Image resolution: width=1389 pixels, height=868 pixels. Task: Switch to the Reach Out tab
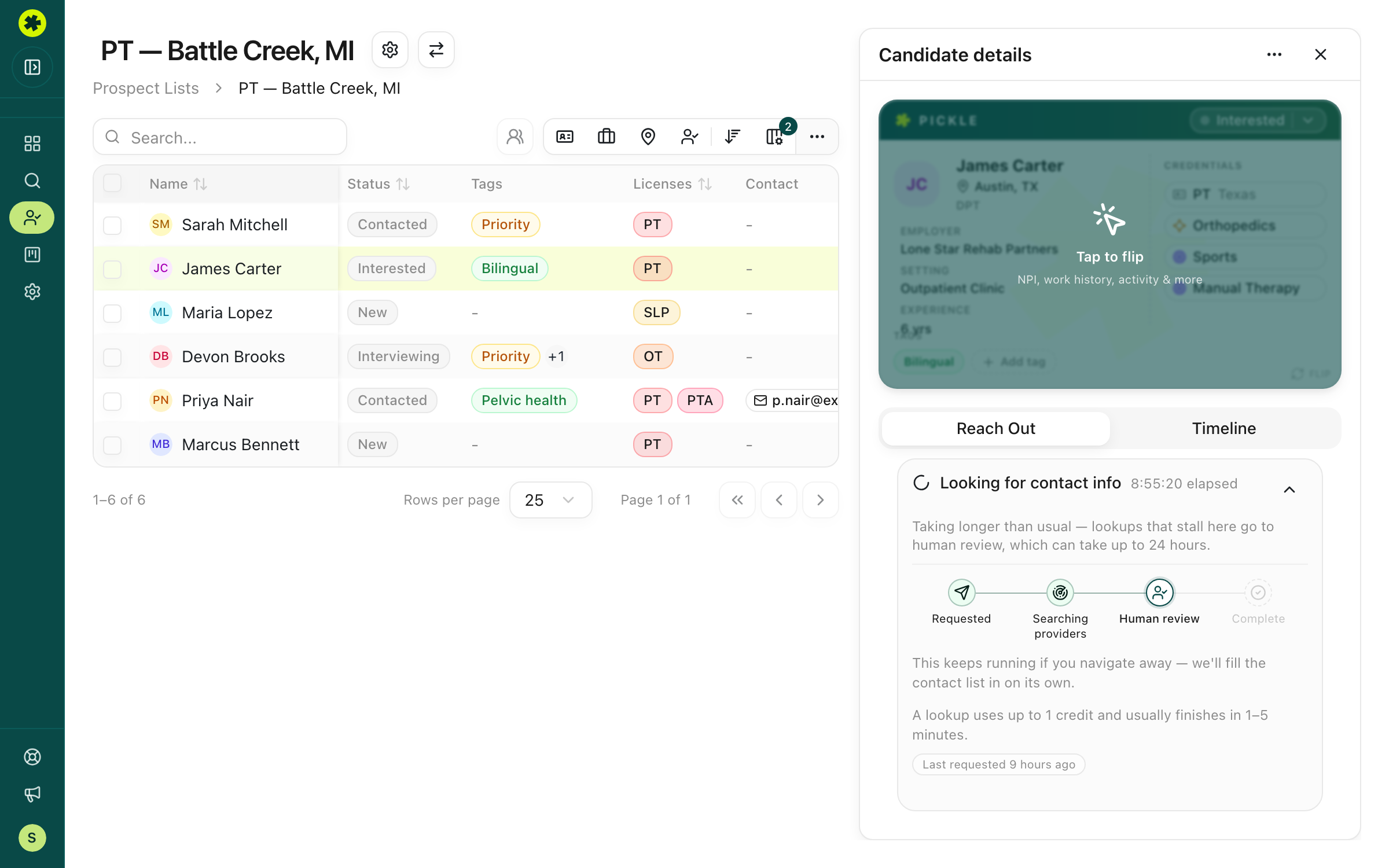pyautogui.click(x=995, y=428)
